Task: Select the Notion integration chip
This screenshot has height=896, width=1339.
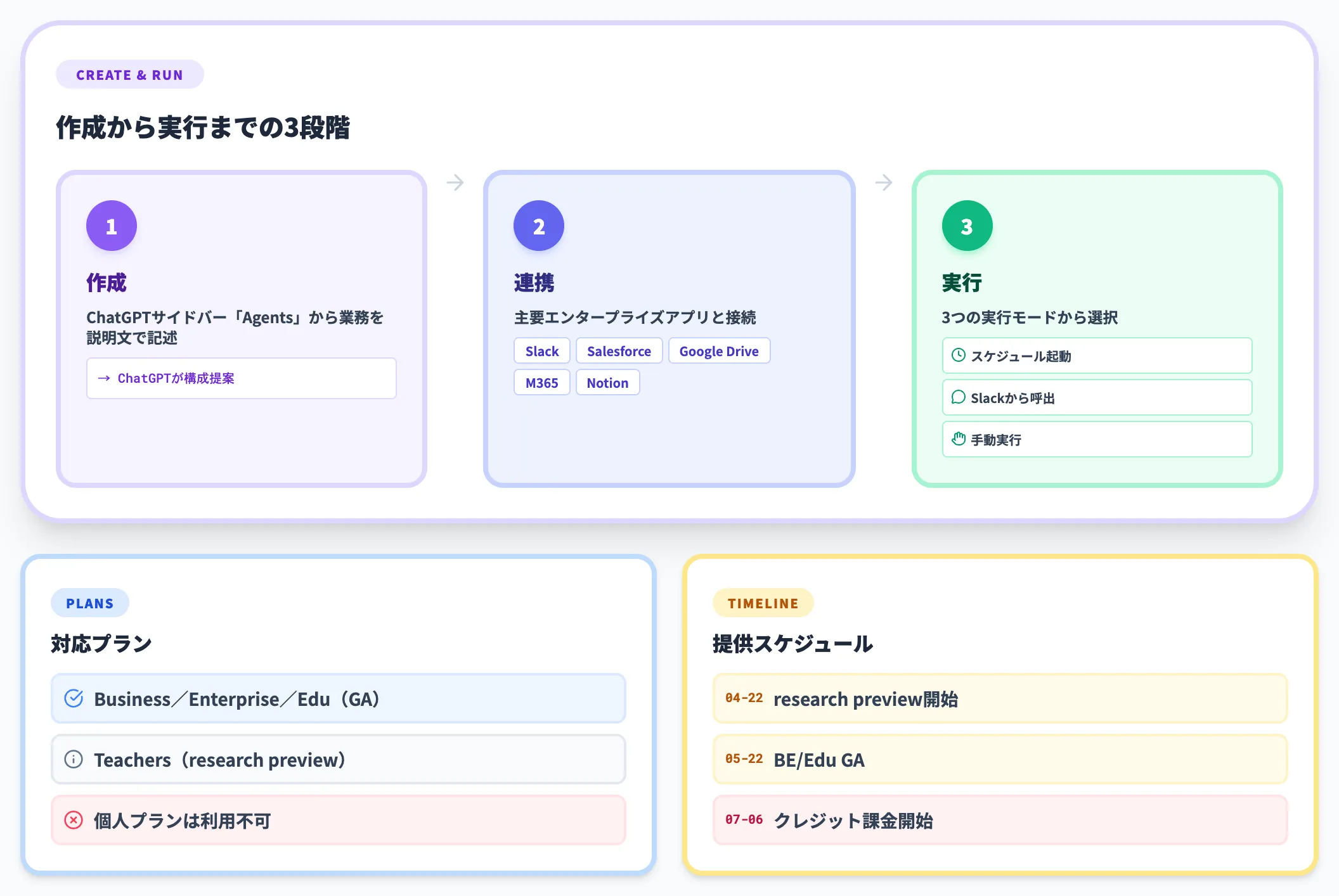Action: pyautogui.click(x=607, y=383)
